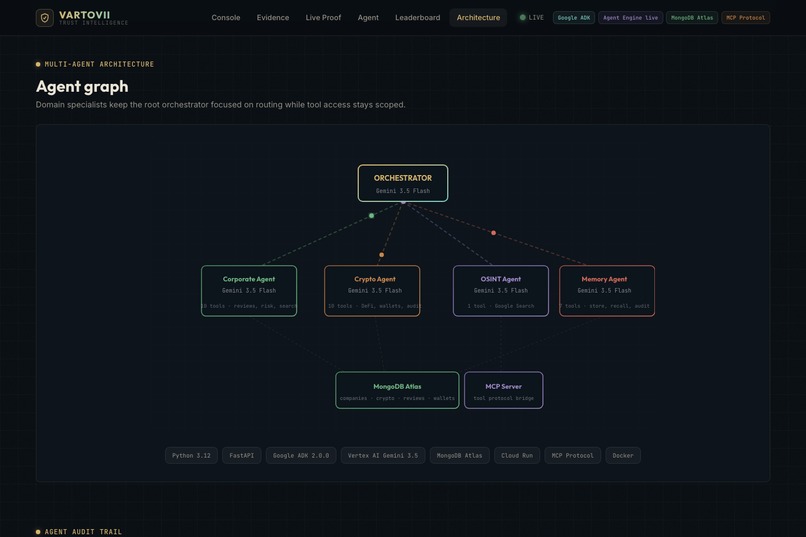Click the Domain specialists description text
The height and width of the screenshot is (537, 806).
(221, 105)
